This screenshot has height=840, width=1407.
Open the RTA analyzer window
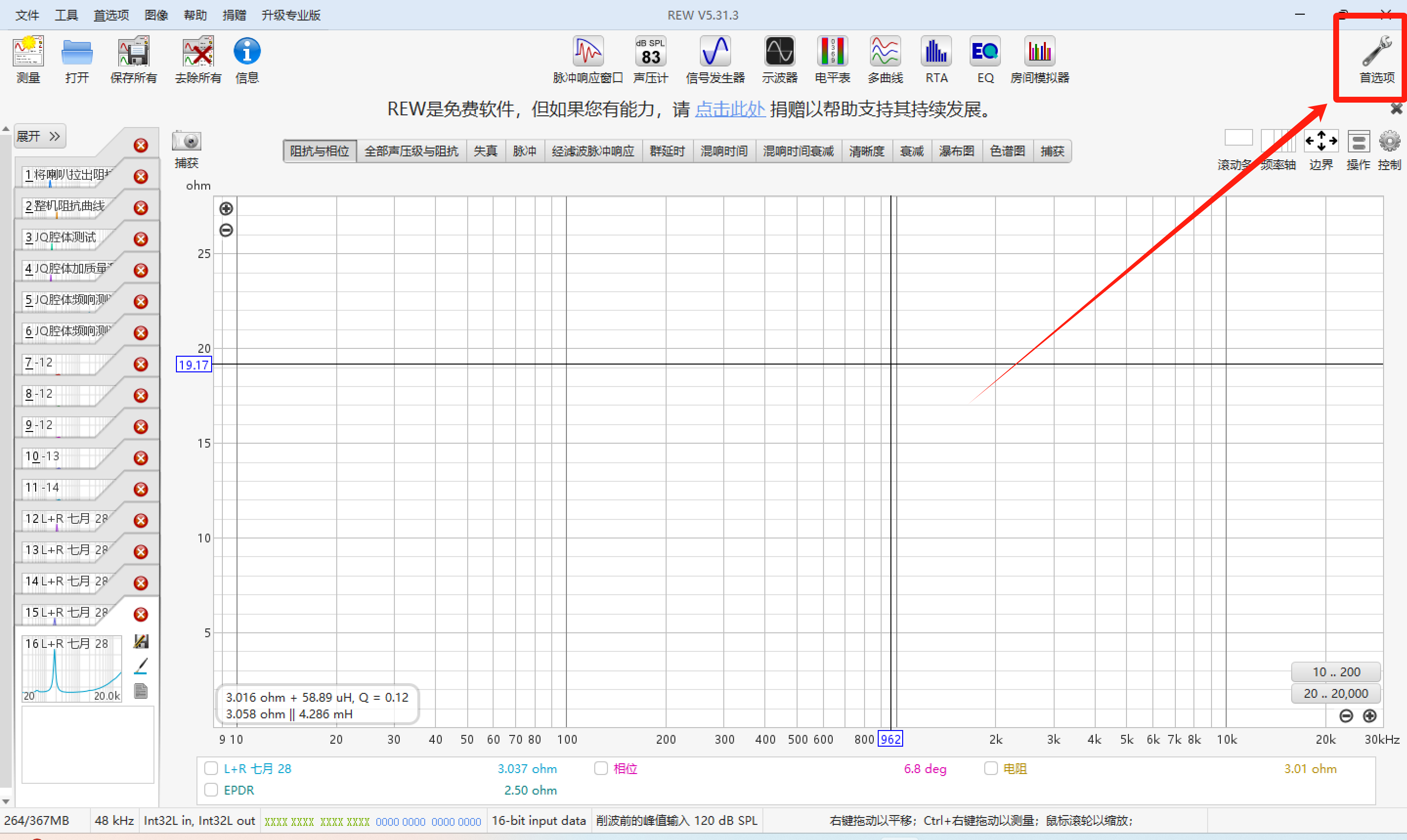(x=936, y=60)
